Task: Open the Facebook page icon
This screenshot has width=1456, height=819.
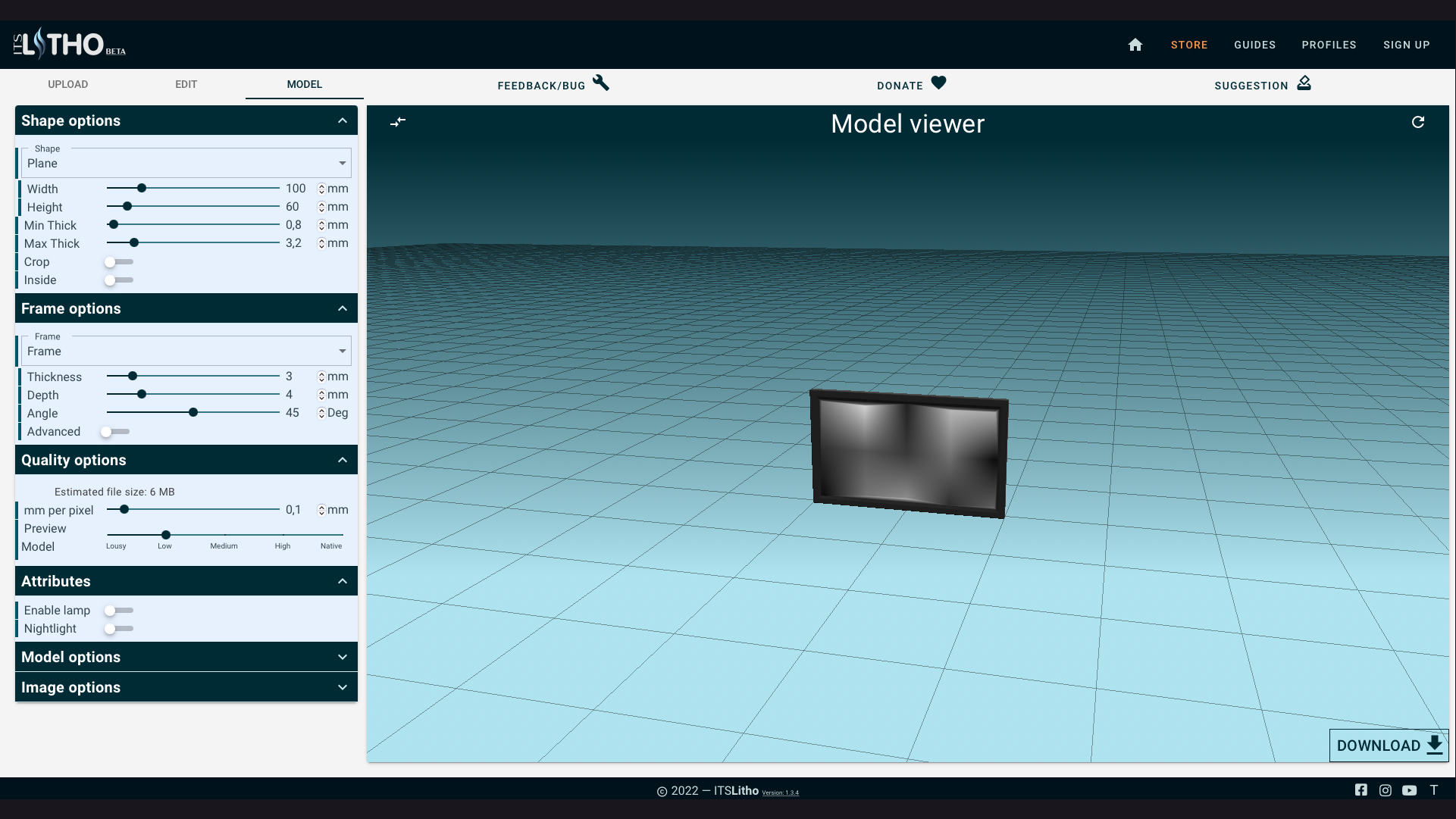Action: pyautogui.click(x=1361, y=790)
